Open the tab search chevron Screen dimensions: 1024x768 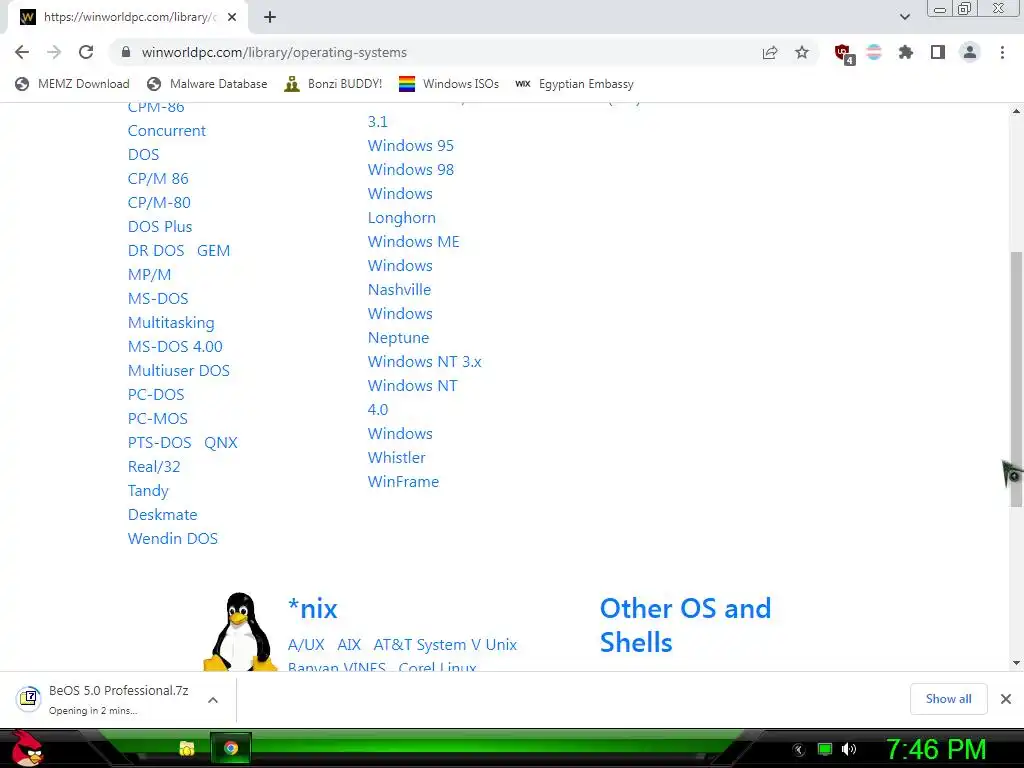point(904,17)
